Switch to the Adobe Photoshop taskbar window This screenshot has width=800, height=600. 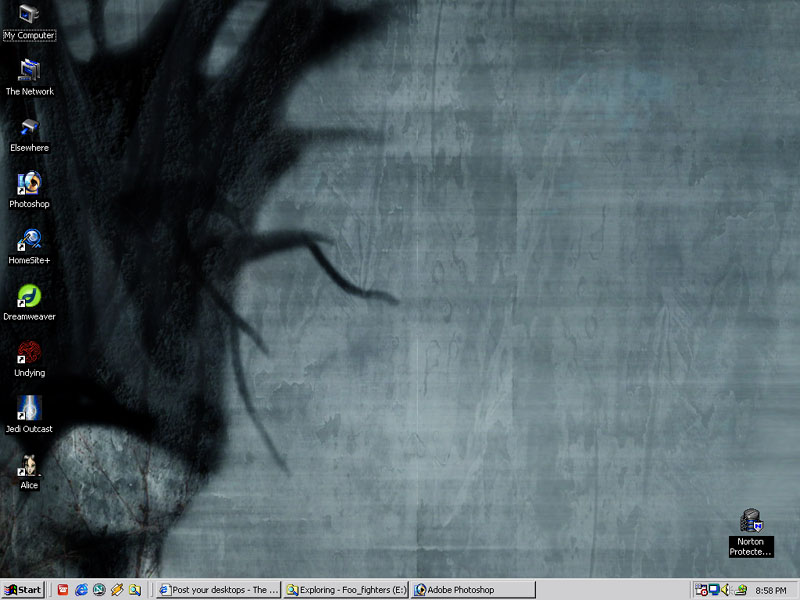473,590
